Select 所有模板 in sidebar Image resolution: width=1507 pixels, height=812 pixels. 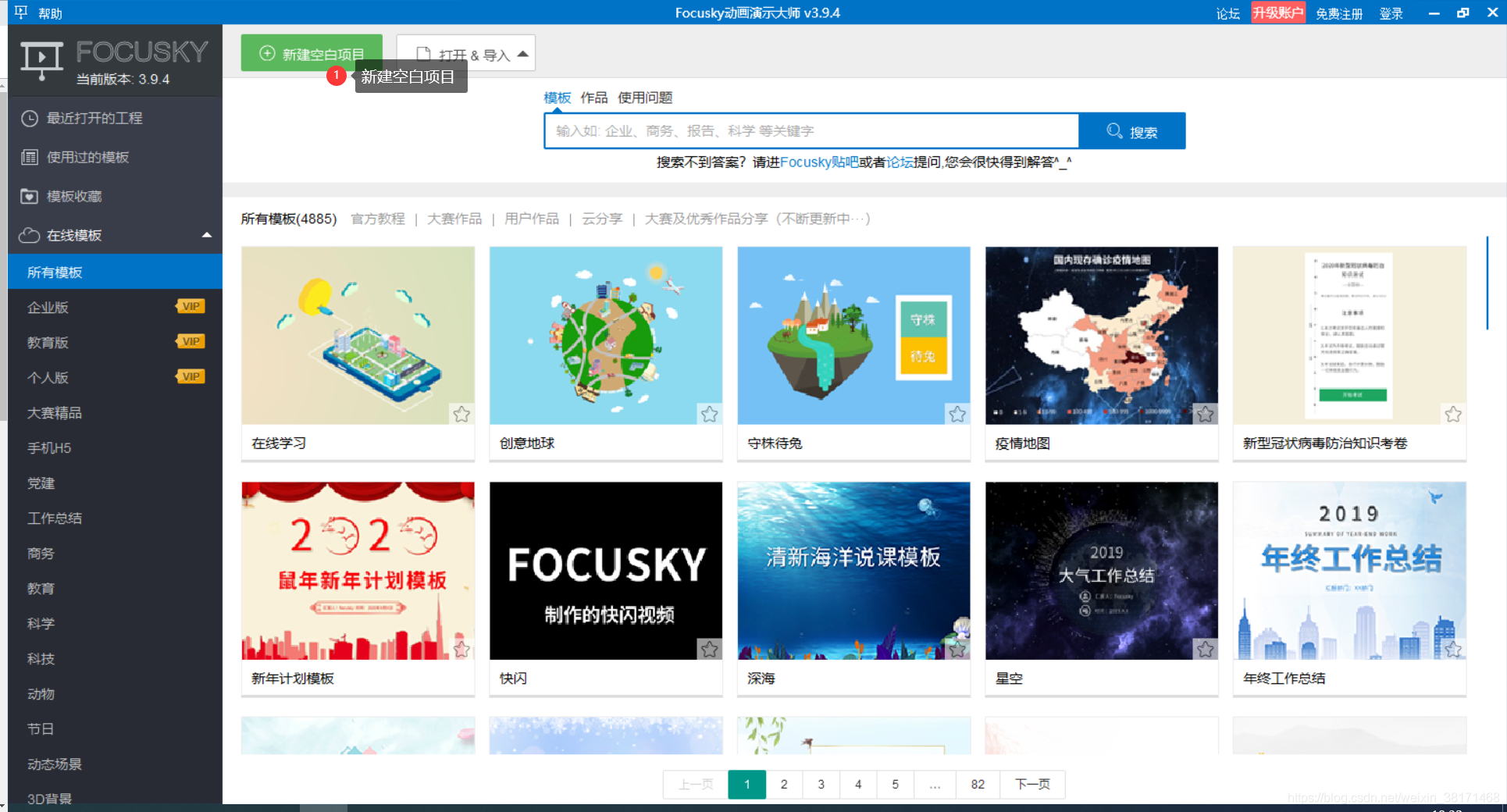(x=115, y=272)
